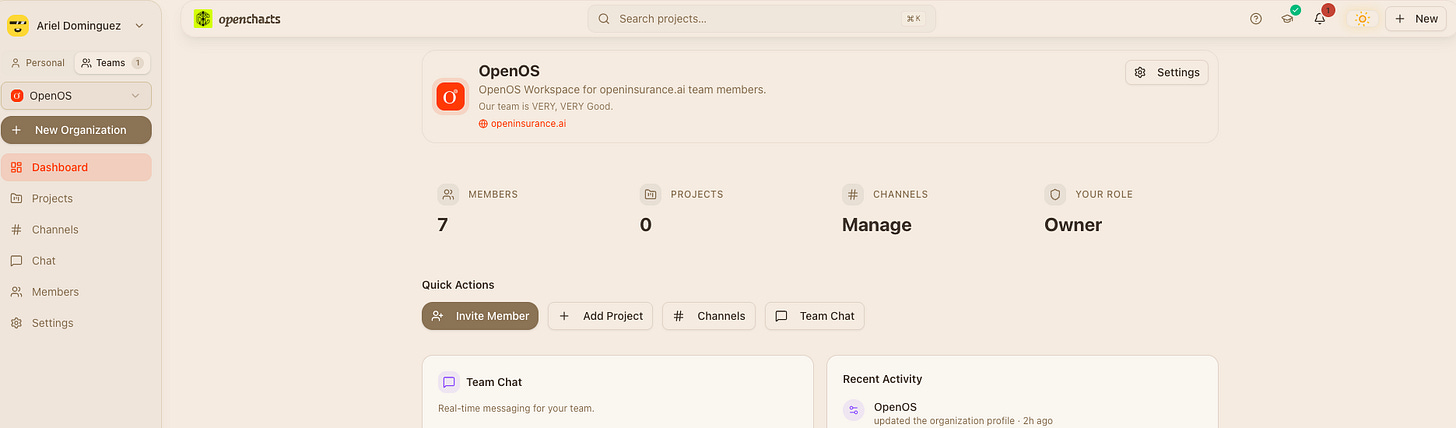This screenshot has width=1456, height=428.
Task: Follow the openinsurance.ai link
Action: tap(522, 124)
